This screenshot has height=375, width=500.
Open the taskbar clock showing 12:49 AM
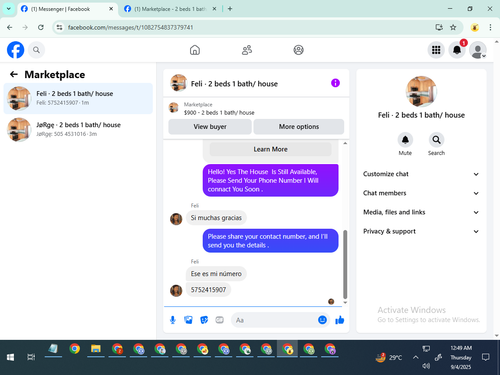click(x=461, y=357)
